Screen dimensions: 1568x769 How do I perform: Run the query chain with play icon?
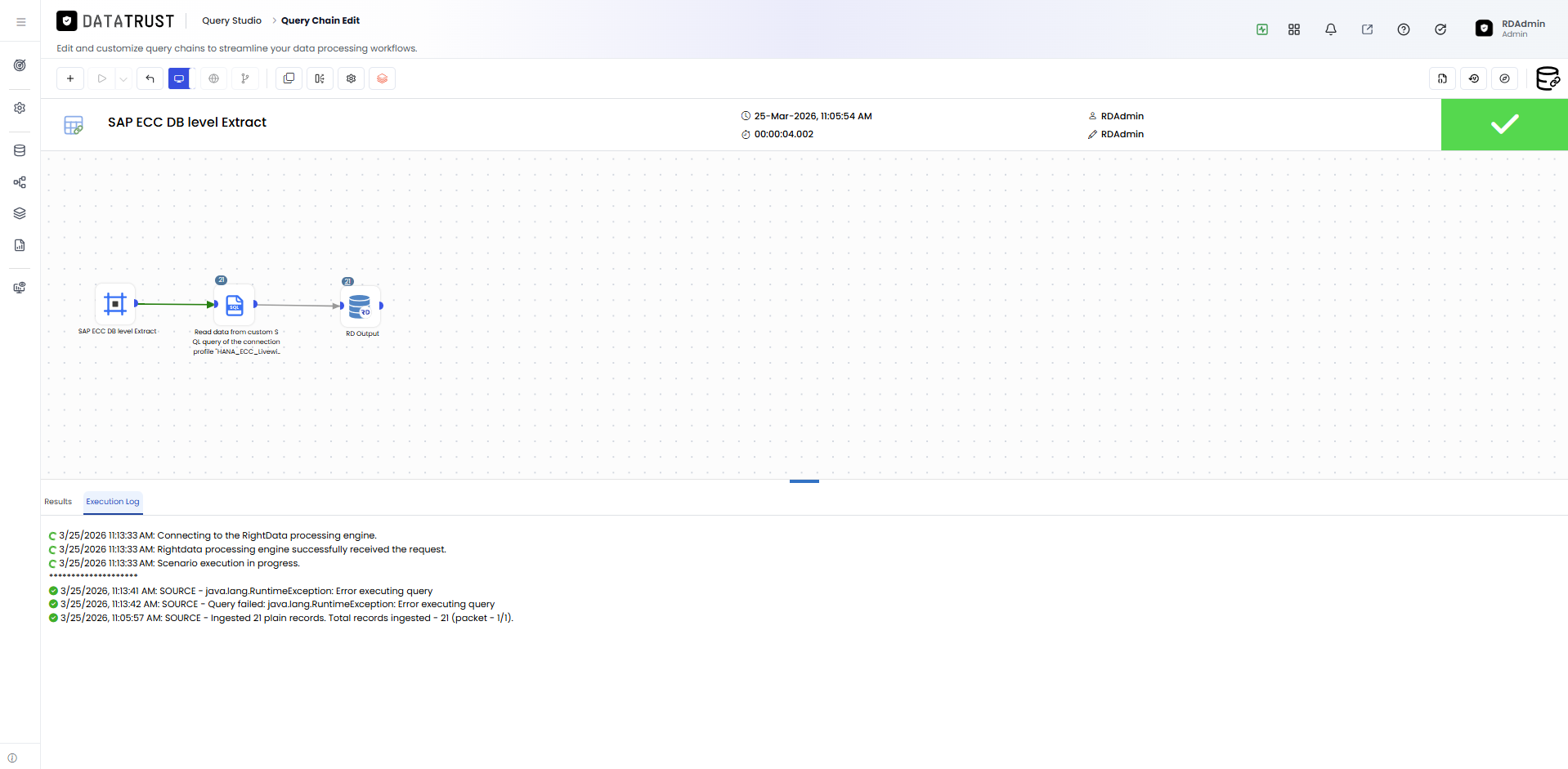point(102,78)
